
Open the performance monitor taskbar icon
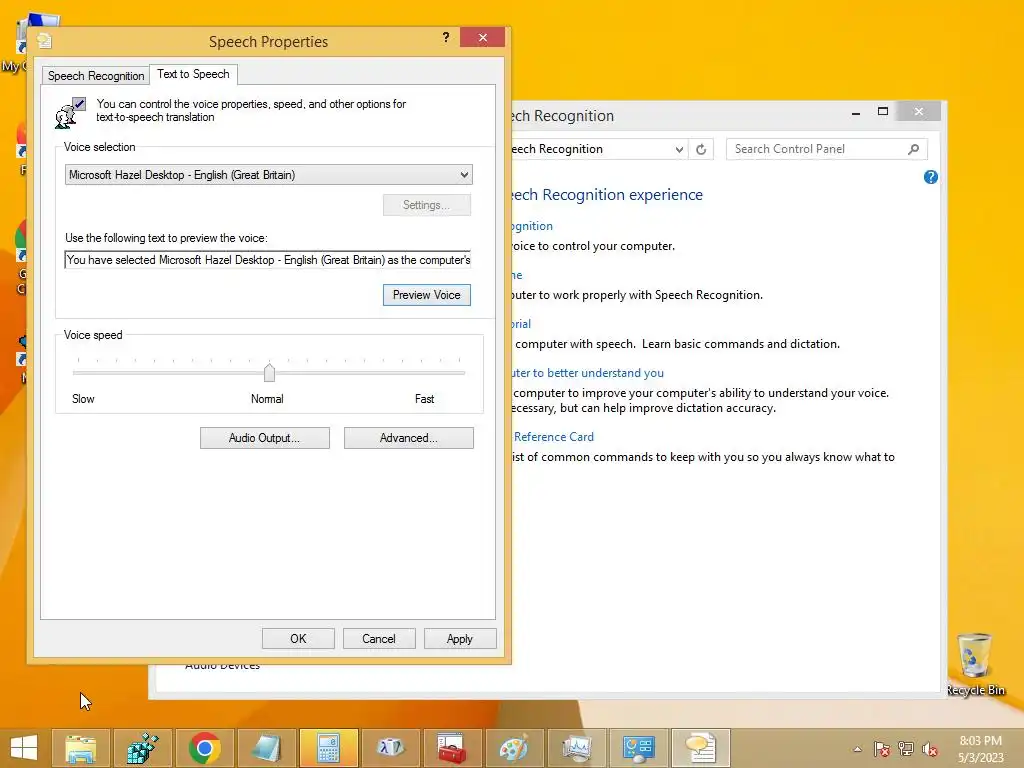pyautogui.click(x=576, y=748)
